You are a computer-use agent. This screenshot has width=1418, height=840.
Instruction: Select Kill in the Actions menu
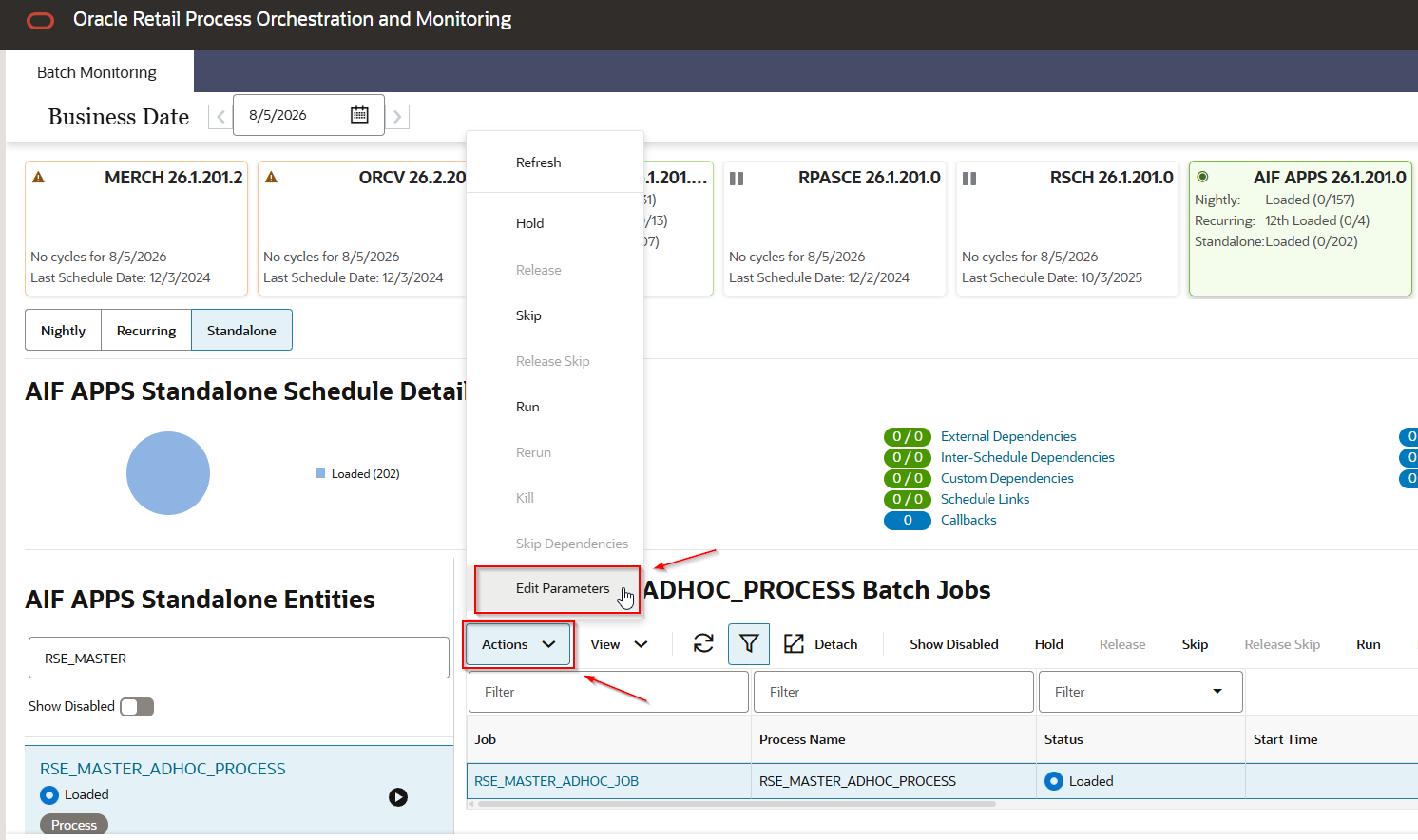click(525, 498)
